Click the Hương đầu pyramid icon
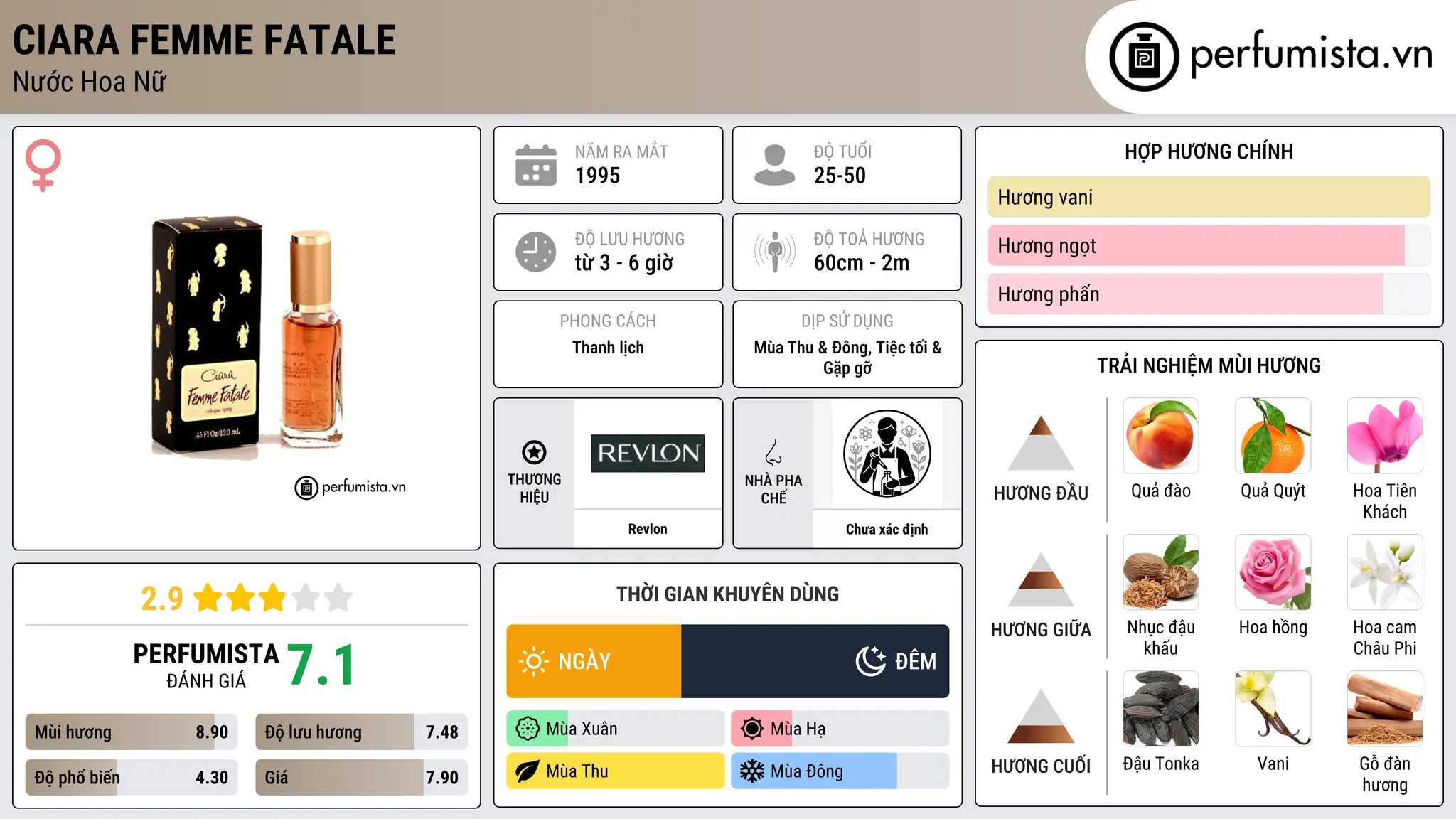 click(x=1041, y=443)
